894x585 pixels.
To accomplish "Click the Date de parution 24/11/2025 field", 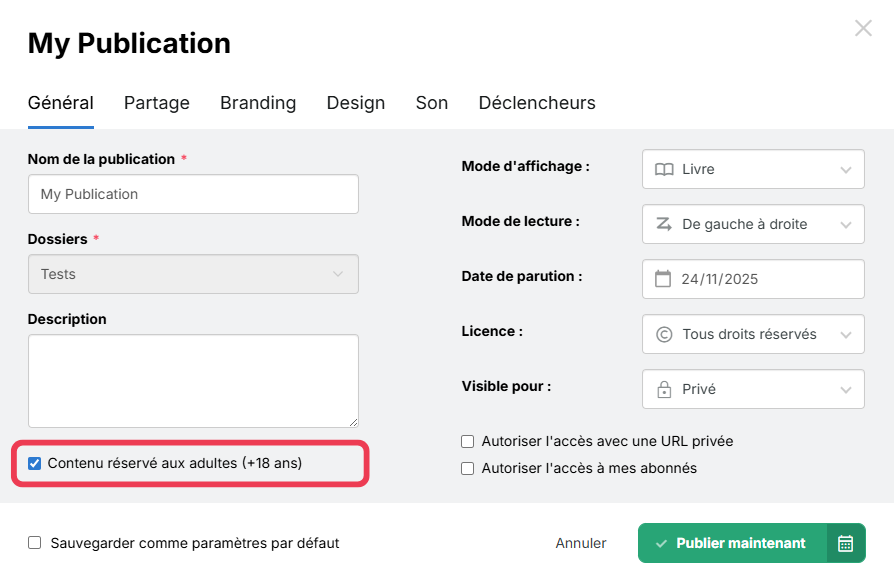I will pyautogui.click(x=753, y=279).
